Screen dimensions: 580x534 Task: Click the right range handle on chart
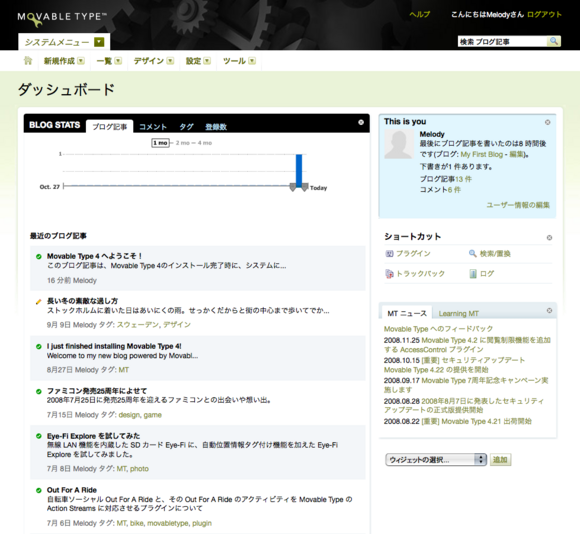tap(305, 187)
